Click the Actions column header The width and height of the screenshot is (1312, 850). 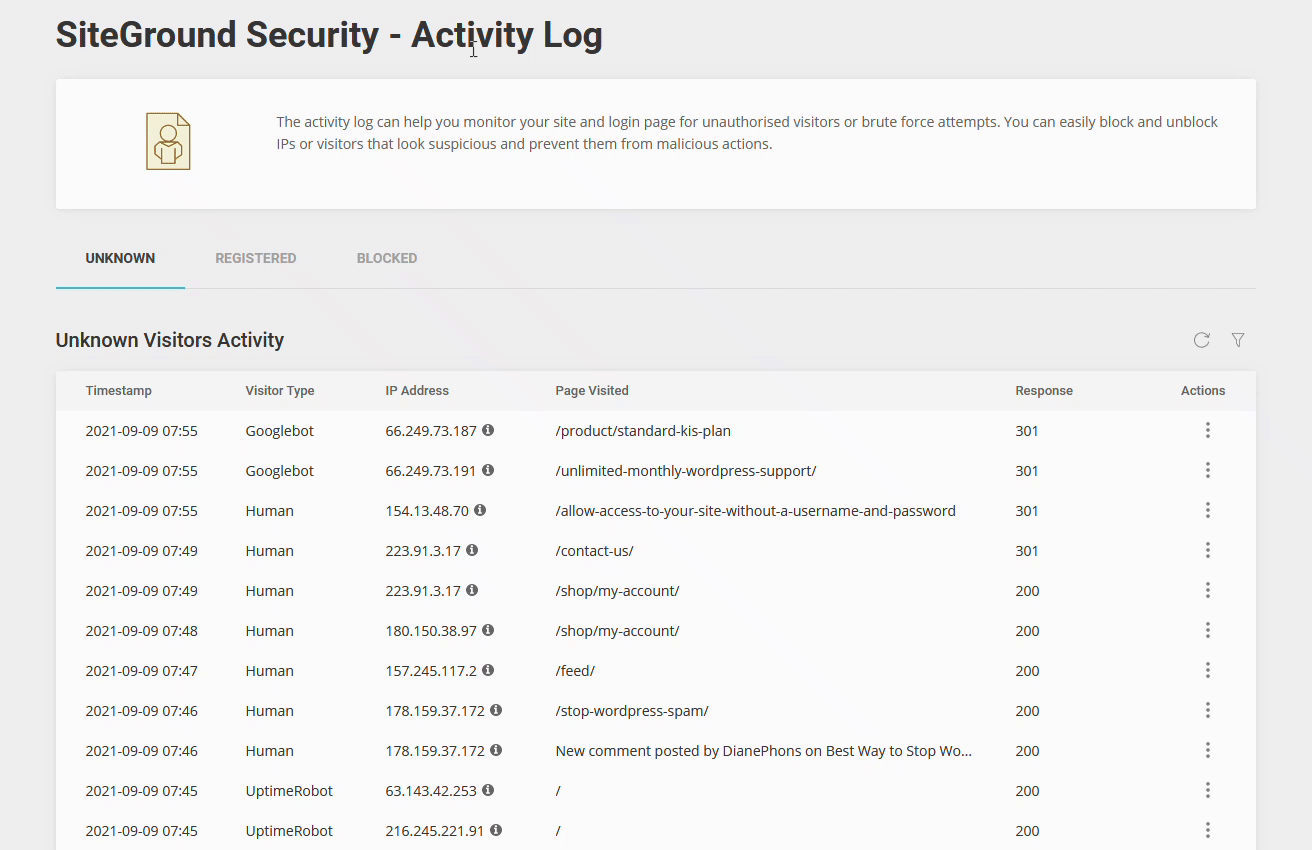point(1203,391)
